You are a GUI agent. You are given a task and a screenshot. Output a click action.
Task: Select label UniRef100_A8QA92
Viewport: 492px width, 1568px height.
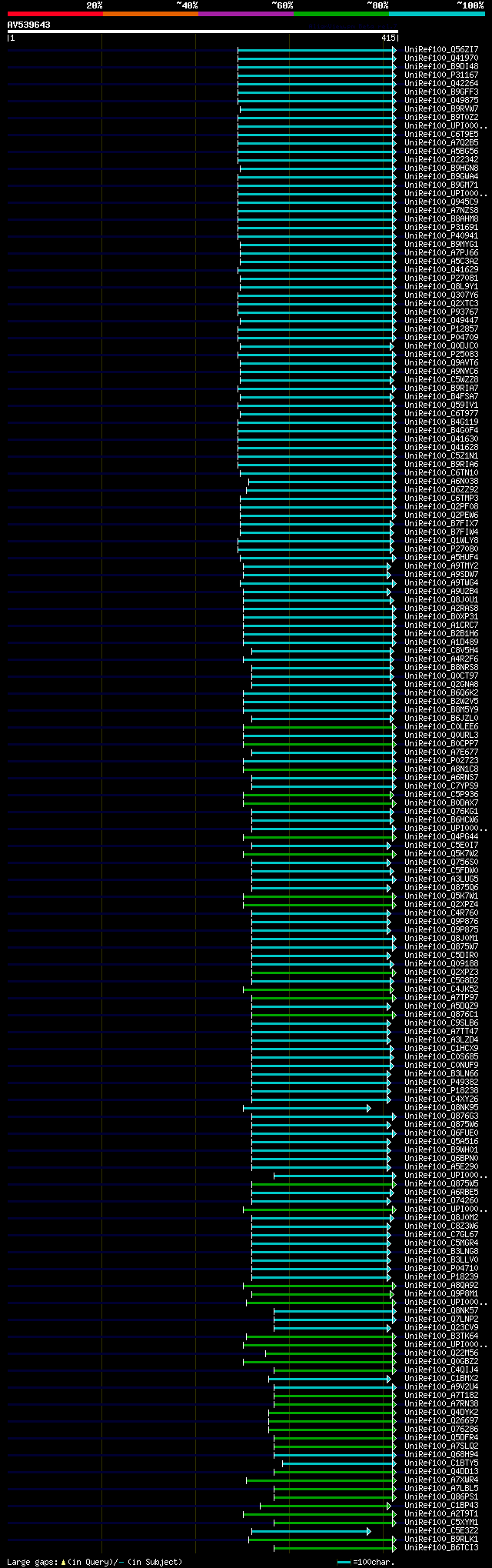(x=441, y=1285)
